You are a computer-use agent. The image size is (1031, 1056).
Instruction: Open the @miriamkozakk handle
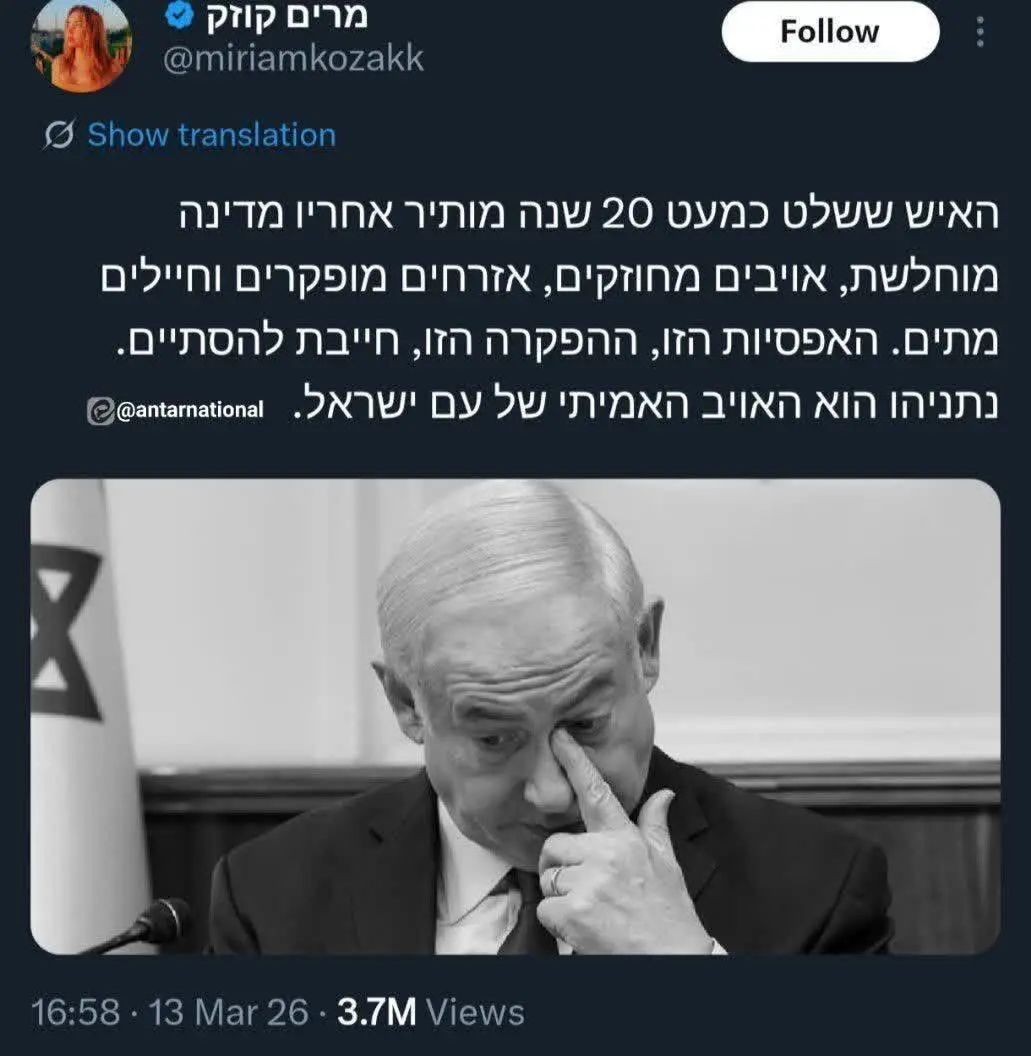coord(294,59)
